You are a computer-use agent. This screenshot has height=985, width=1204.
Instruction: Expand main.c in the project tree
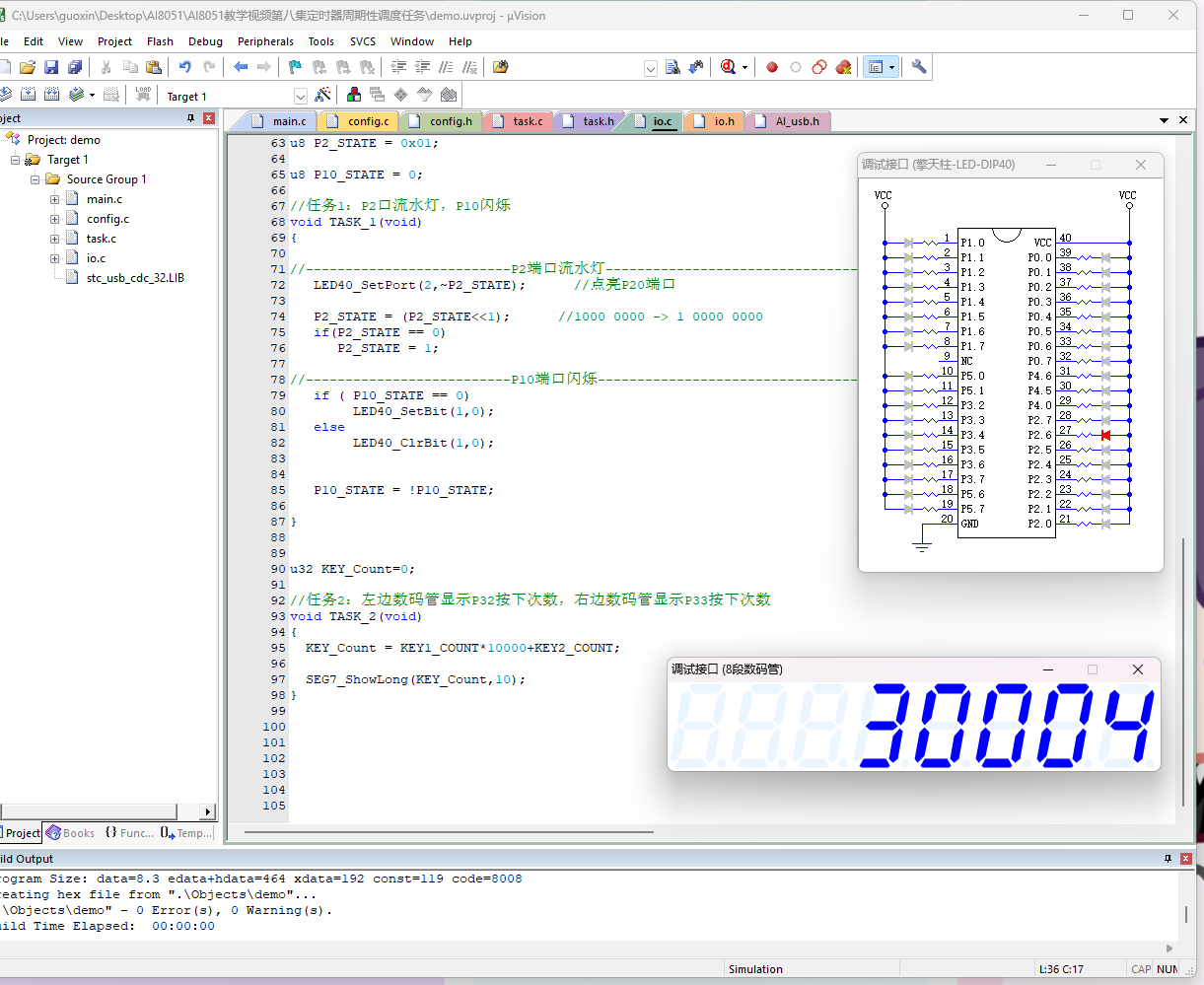click(x=55, y=199)
